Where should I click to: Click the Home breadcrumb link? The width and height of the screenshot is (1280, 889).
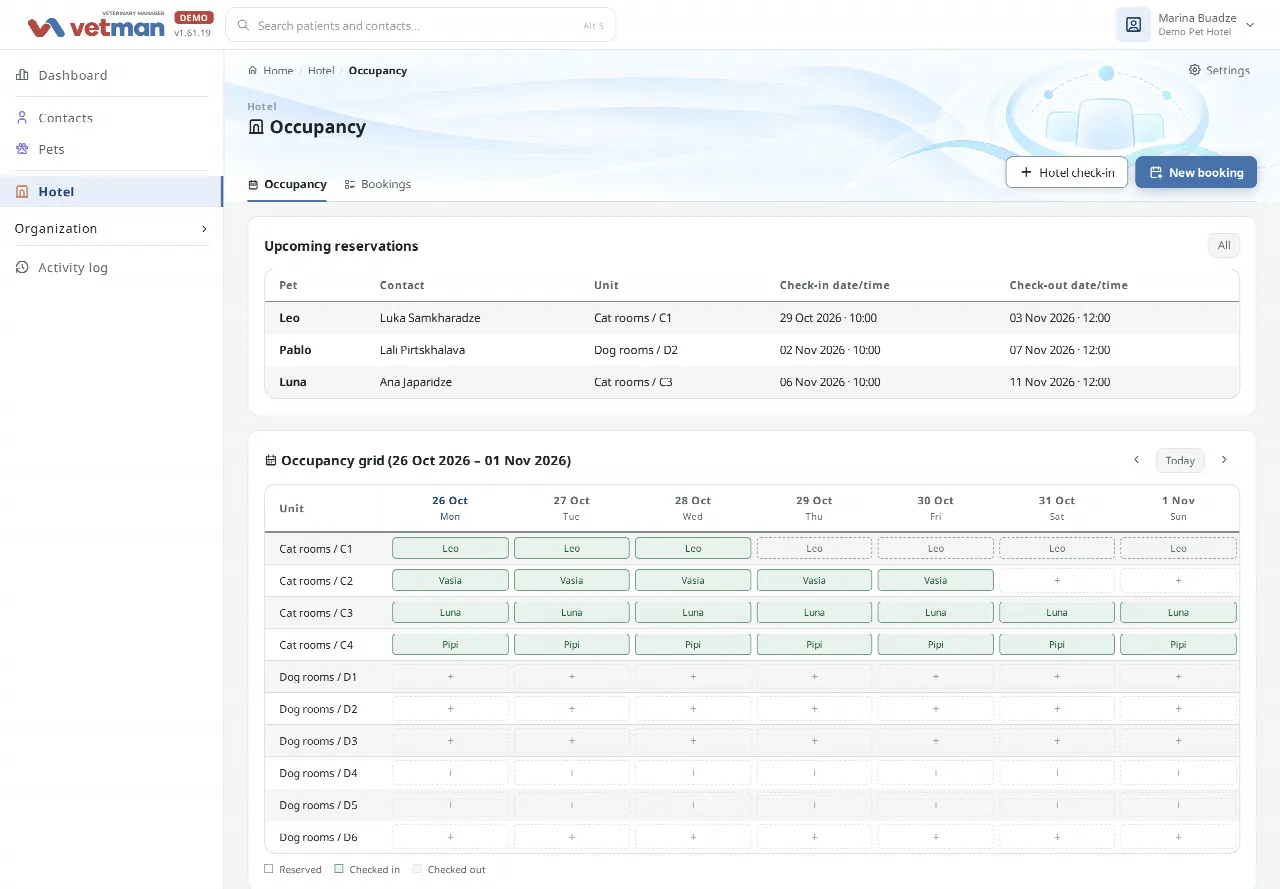pos(278,71)
